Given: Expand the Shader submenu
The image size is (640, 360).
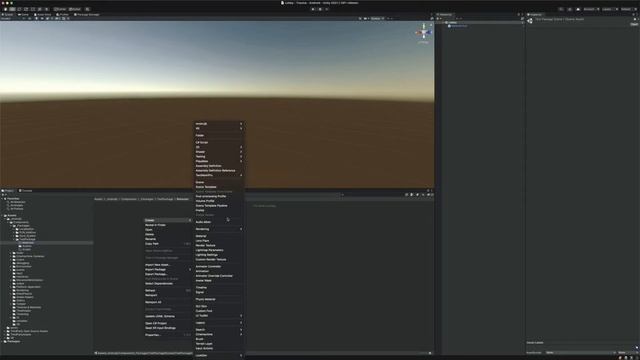Looking at the screenshot, I should coord(219,152).
